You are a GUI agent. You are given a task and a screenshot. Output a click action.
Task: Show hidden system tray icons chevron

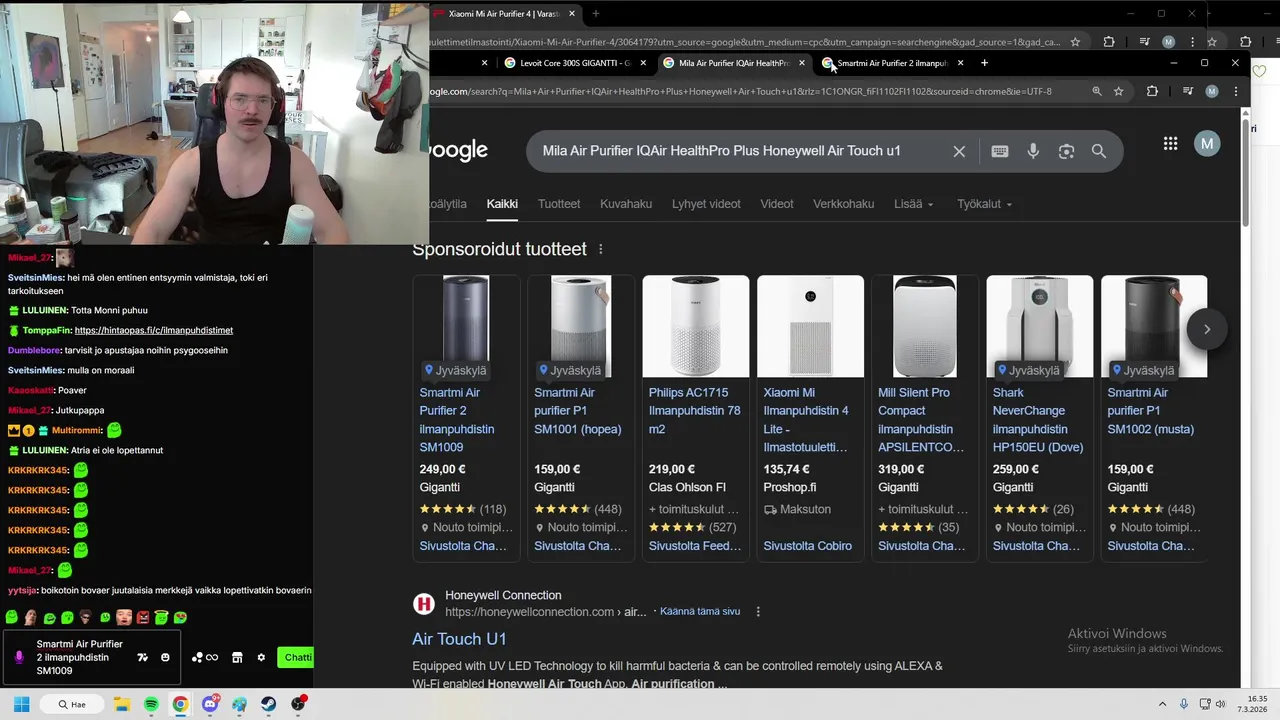coord(1162,704)
